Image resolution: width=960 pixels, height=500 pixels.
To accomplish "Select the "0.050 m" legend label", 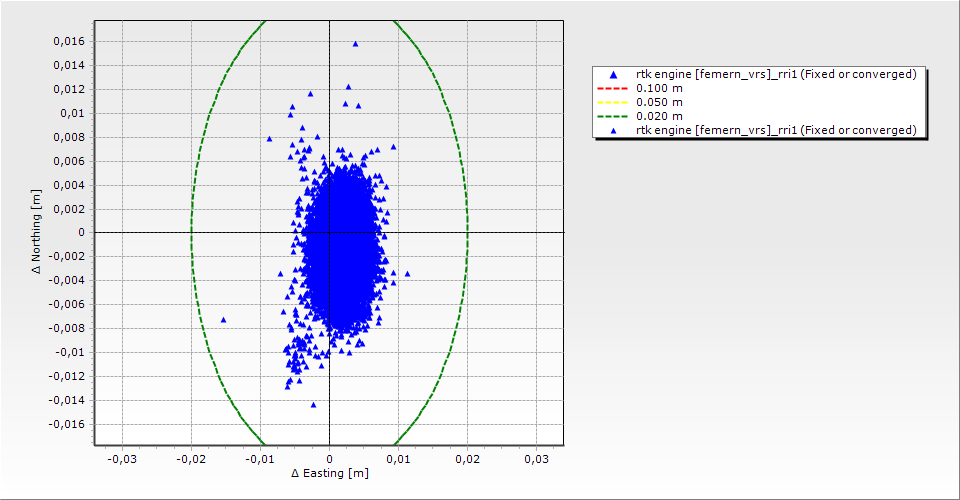I will (x=660, y=103).
